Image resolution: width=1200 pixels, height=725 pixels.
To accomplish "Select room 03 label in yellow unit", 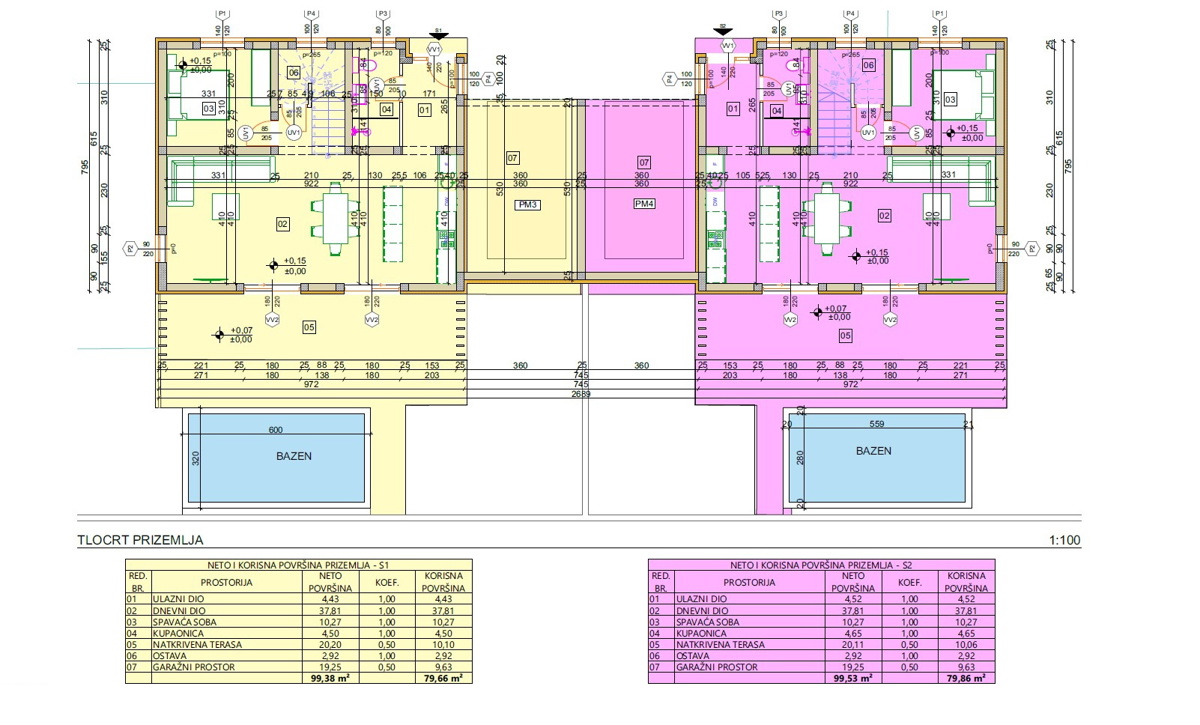I will (x=209, y=108).
